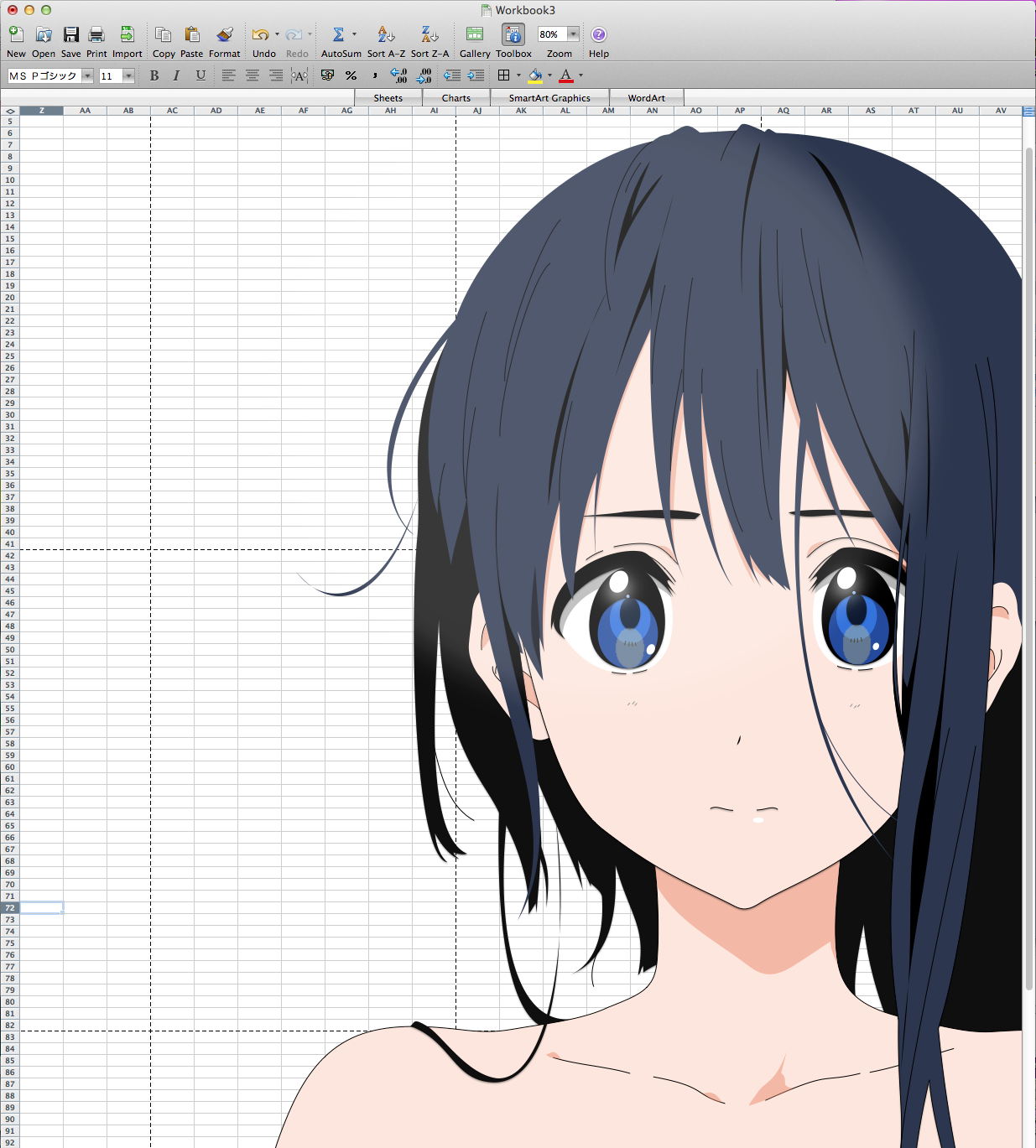
Task: Click the Select All corner box
Action: [10, 111]
